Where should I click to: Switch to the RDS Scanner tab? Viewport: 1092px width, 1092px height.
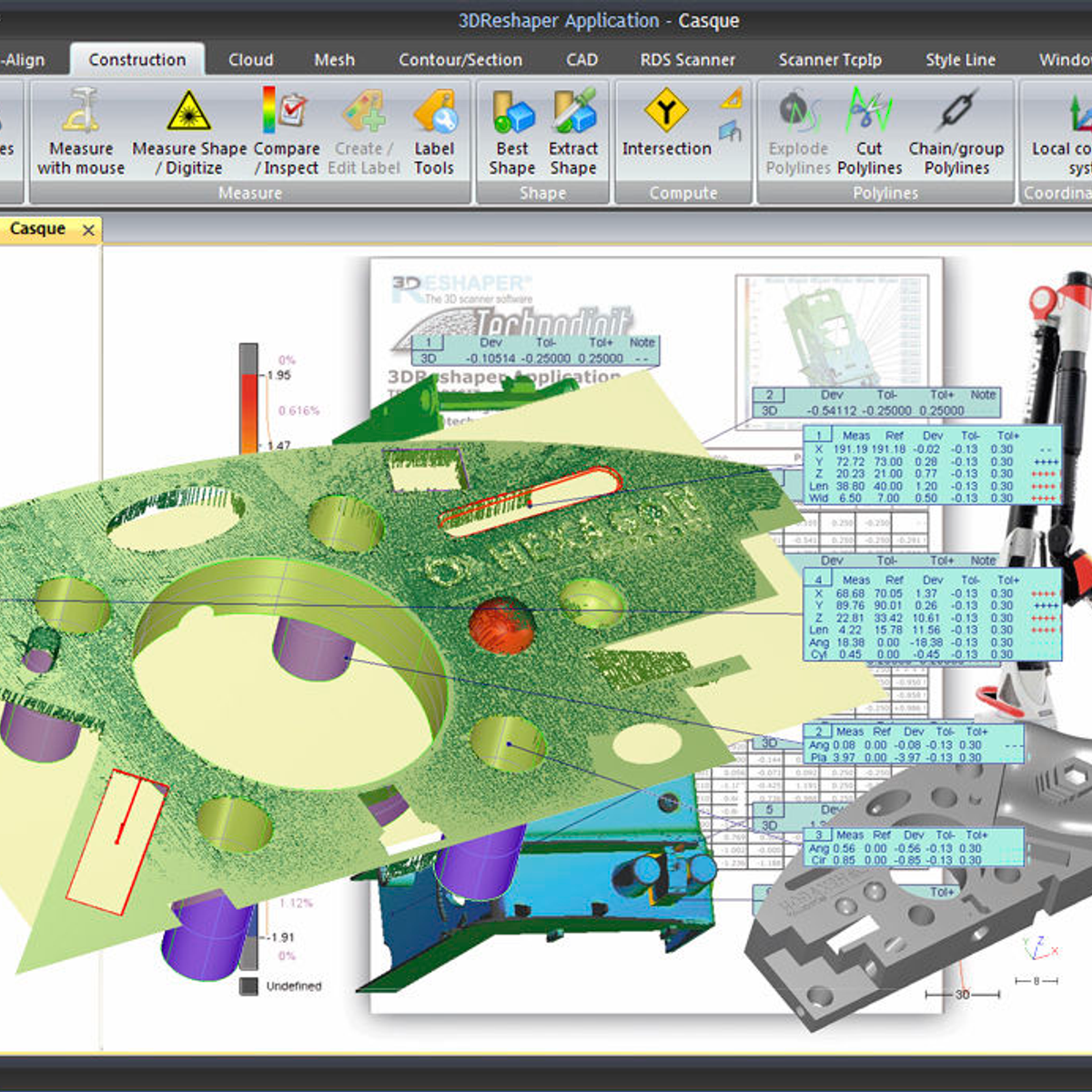tap(688, 60)
